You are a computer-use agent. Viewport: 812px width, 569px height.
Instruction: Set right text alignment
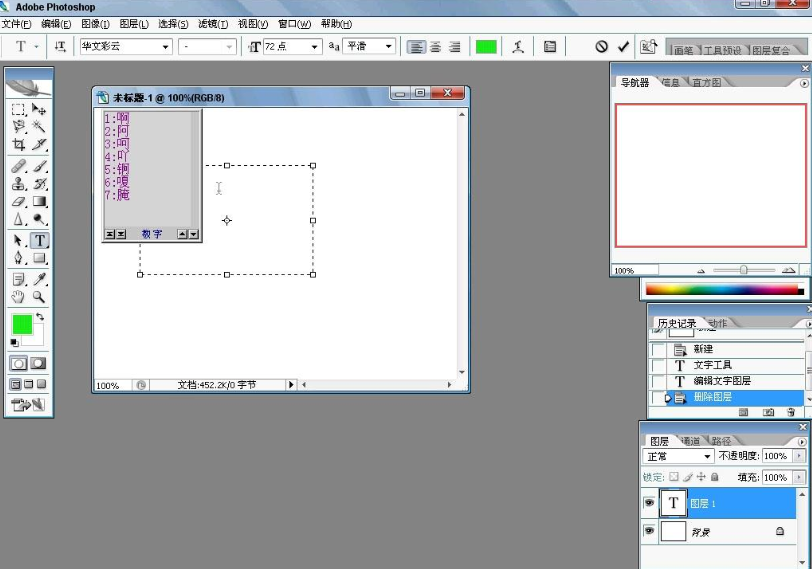point(454,47)
